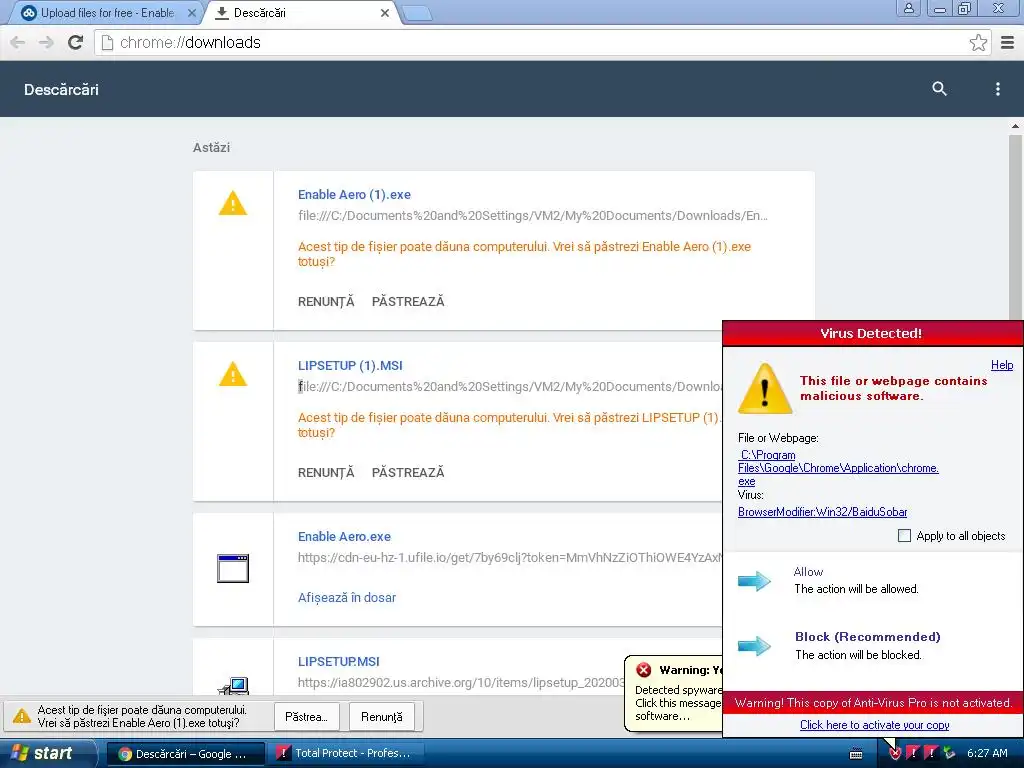Click RENUNȚĂ for Enable Aero (1).exe

point(326,301)
